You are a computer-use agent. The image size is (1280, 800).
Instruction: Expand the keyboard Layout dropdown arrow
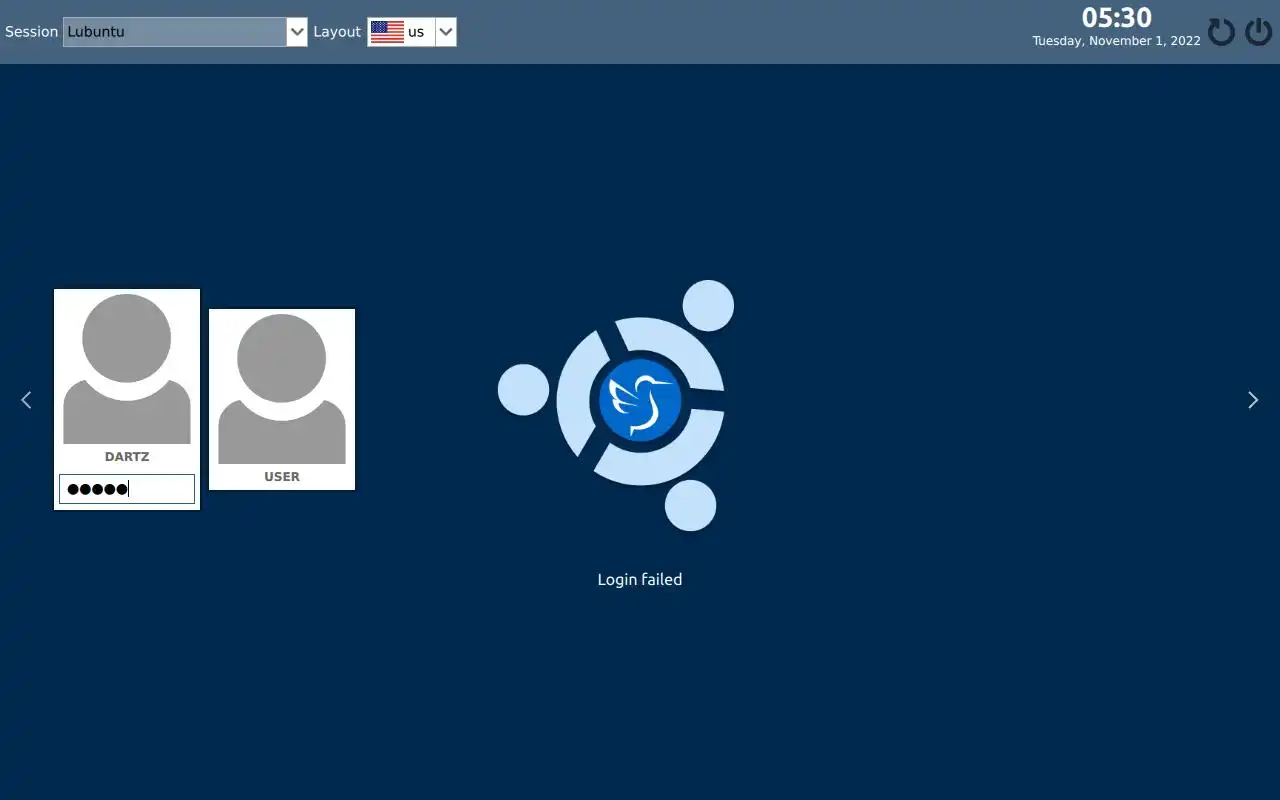[446, 32]
